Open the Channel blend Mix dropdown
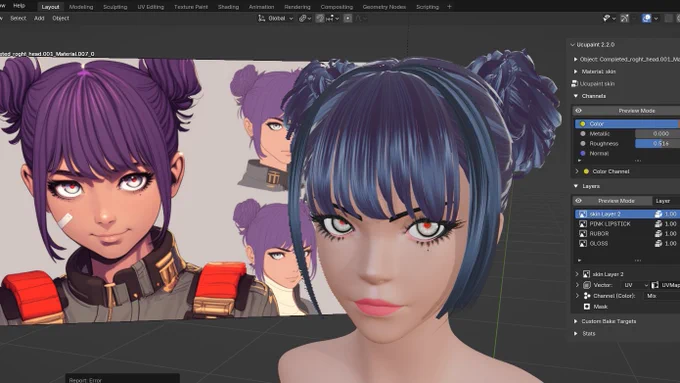Screen dimensions: 680x383 [662, 296]
